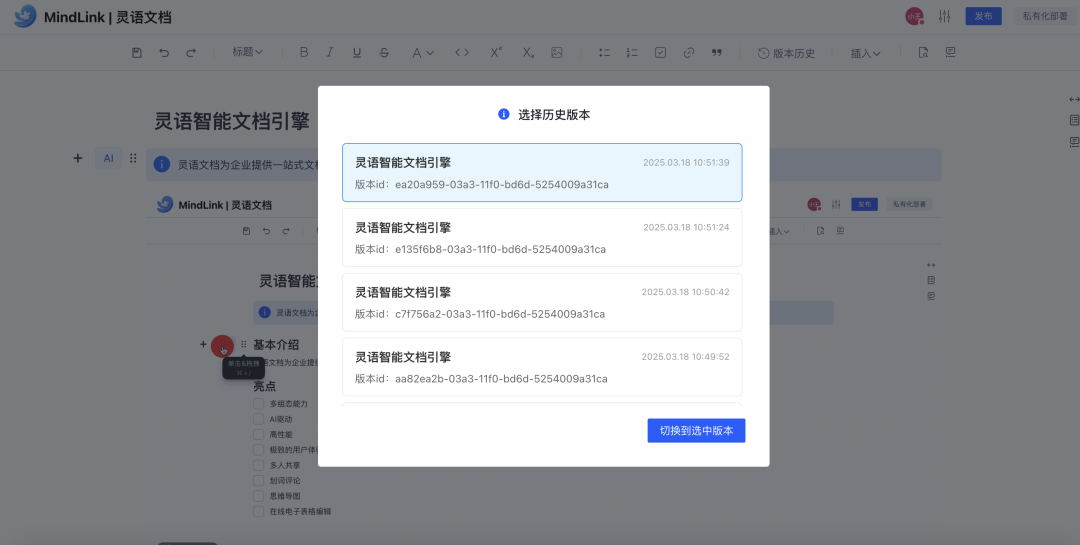Select the version saved at 10:51:39

click(542, 172)
